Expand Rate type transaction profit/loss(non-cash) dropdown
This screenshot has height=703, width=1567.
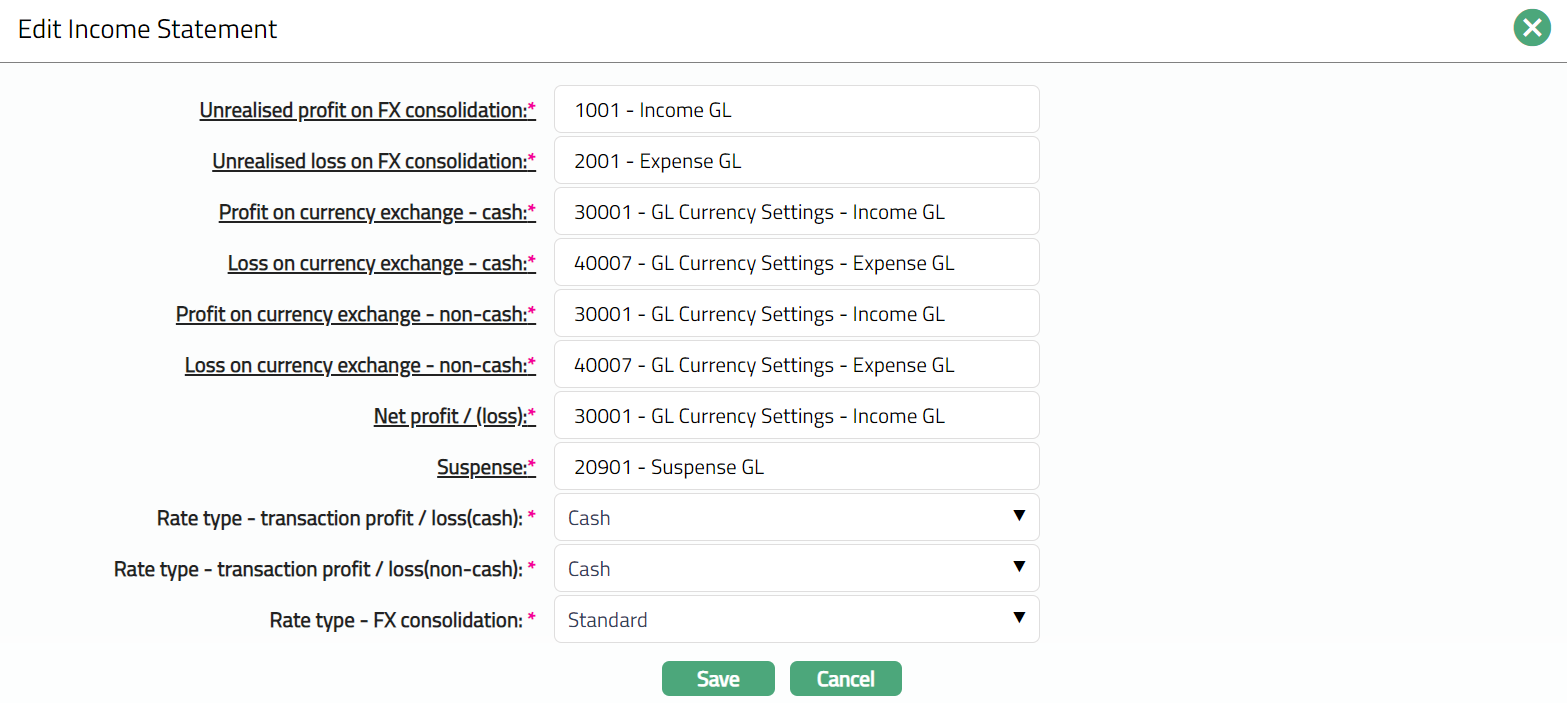click(796, 568)
